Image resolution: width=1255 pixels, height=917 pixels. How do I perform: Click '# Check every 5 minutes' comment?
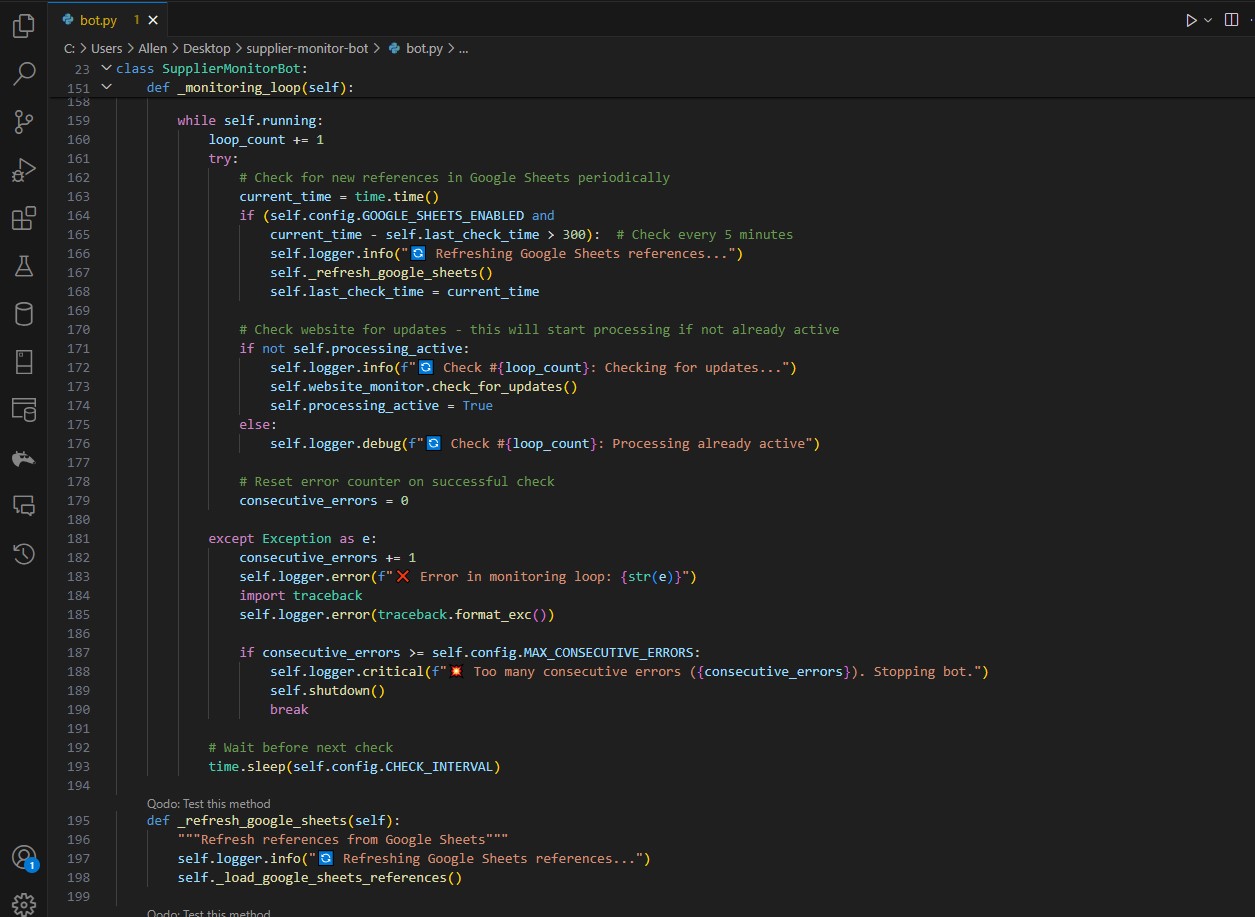coord(705,234)
